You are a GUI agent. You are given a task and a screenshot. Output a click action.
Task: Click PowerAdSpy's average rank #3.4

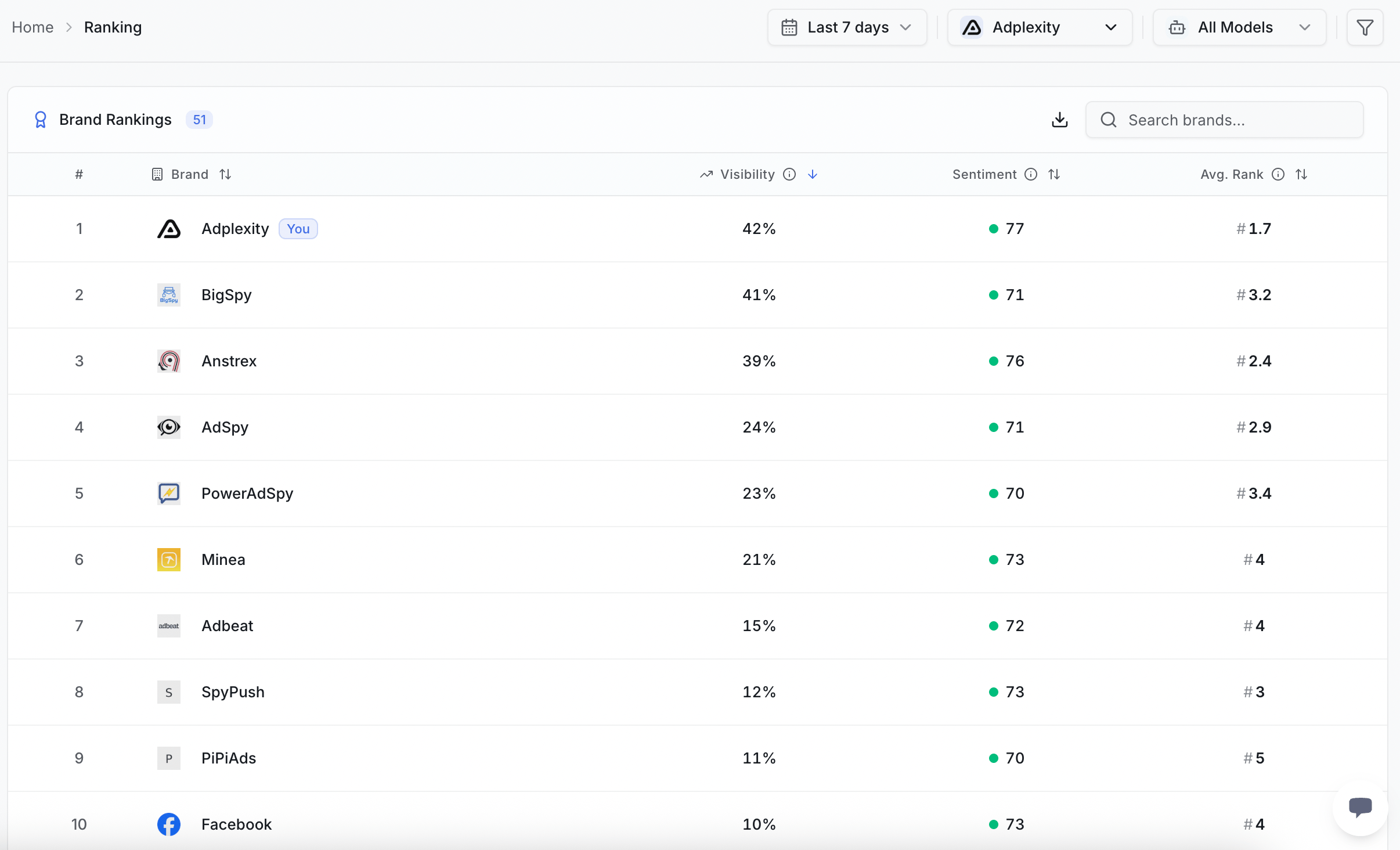click(x=1254, y=494)
